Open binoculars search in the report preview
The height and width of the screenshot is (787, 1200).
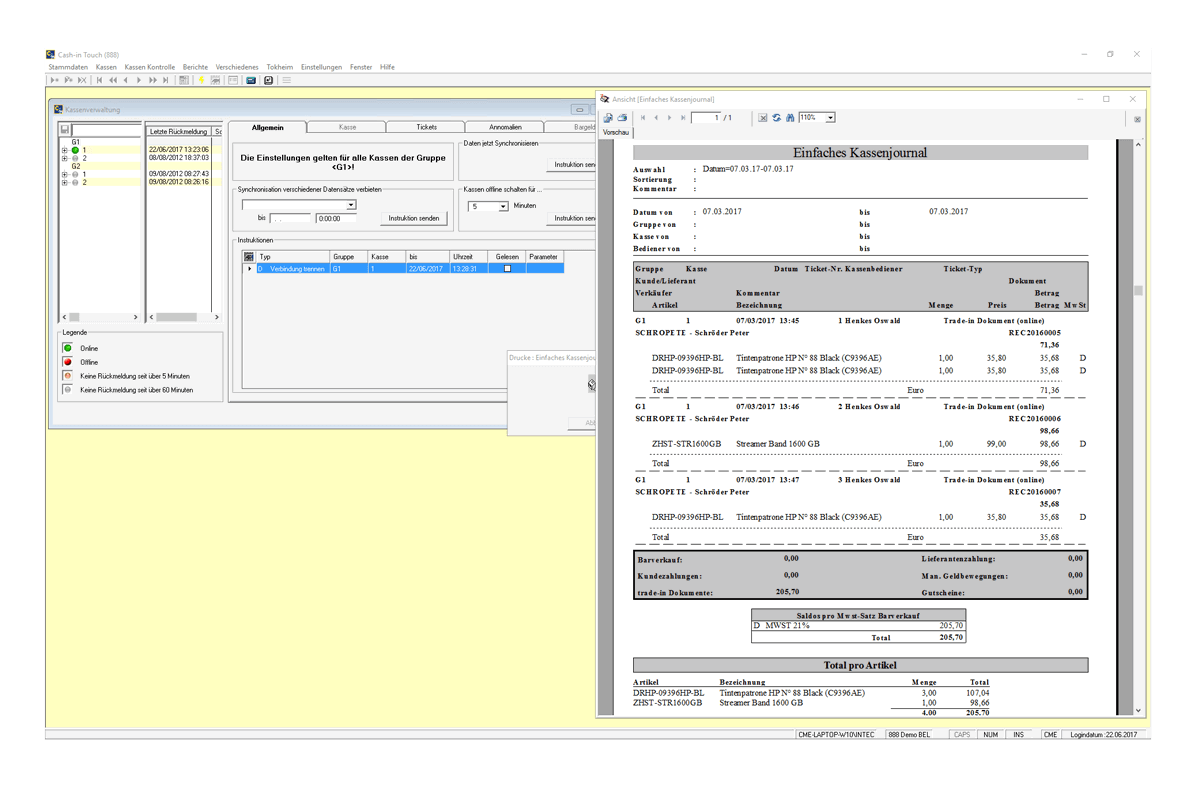click(x=790, y=118)
